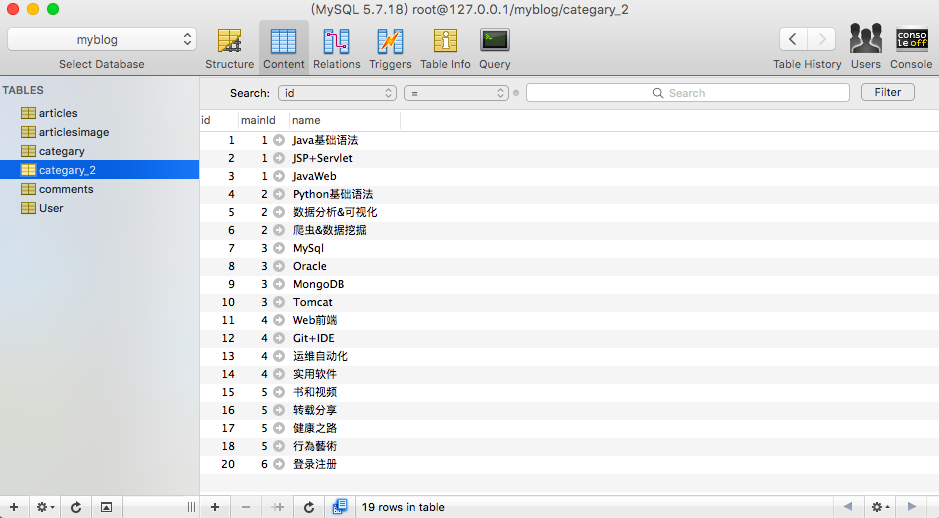The height and width of the screenshot is (518, 939).
Task: Select the 书和视频 row
Action: (x=569, y=392)
